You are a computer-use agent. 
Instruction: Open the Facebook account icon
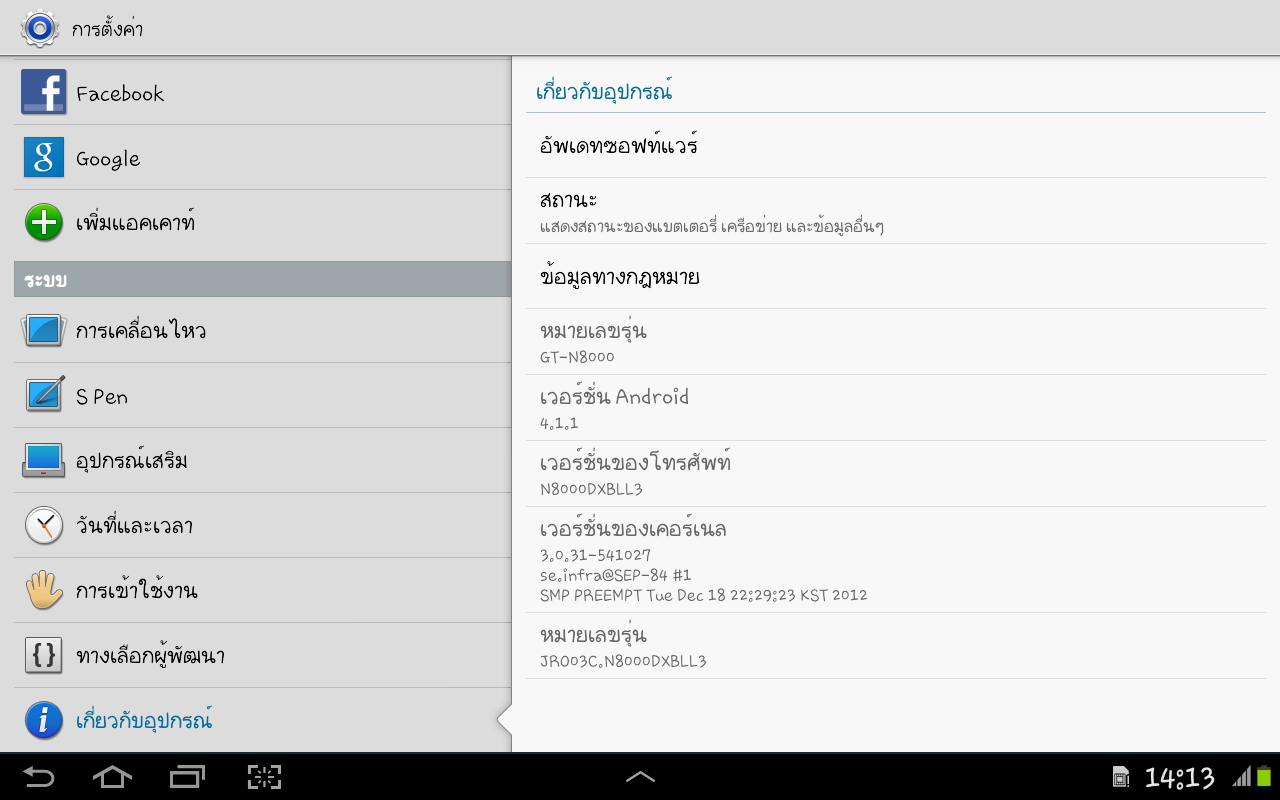(x=44, y=92)
